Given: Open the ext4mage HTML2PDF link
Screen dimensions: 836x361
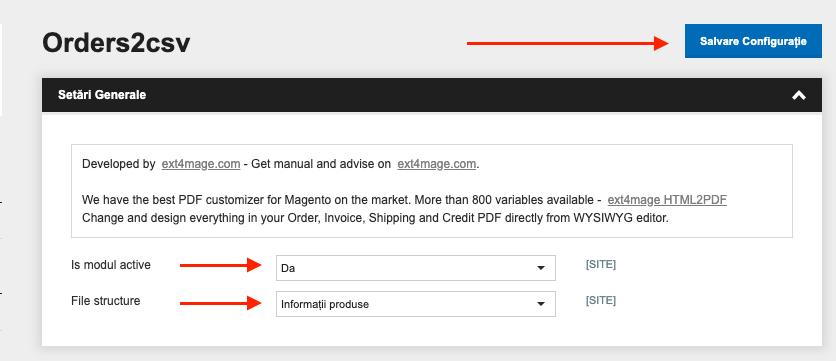Looking at the screenshot, I should (x=667, y=200).
